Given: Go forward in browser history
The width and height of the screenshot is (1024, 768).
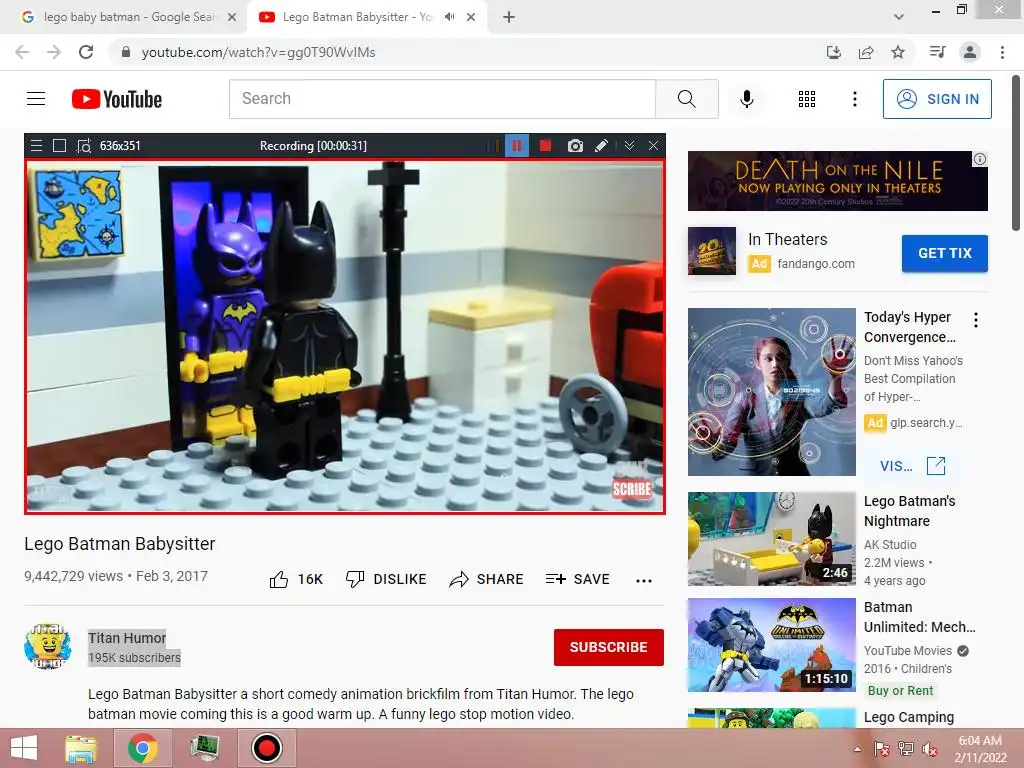Looking at the screenshot, I should click(54, 52).
